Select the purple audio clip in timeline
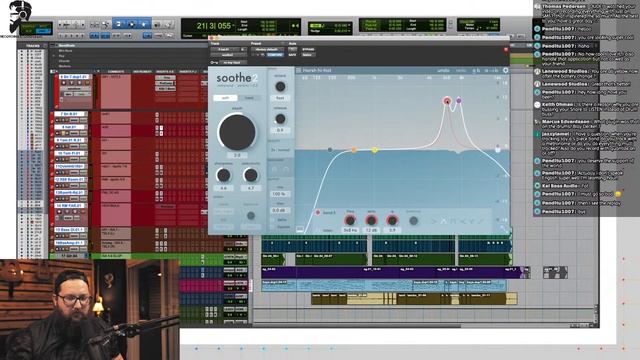Image resolution: width=640 pixels, height=360 pixels. pyautogui.click(x=392, y=272)
